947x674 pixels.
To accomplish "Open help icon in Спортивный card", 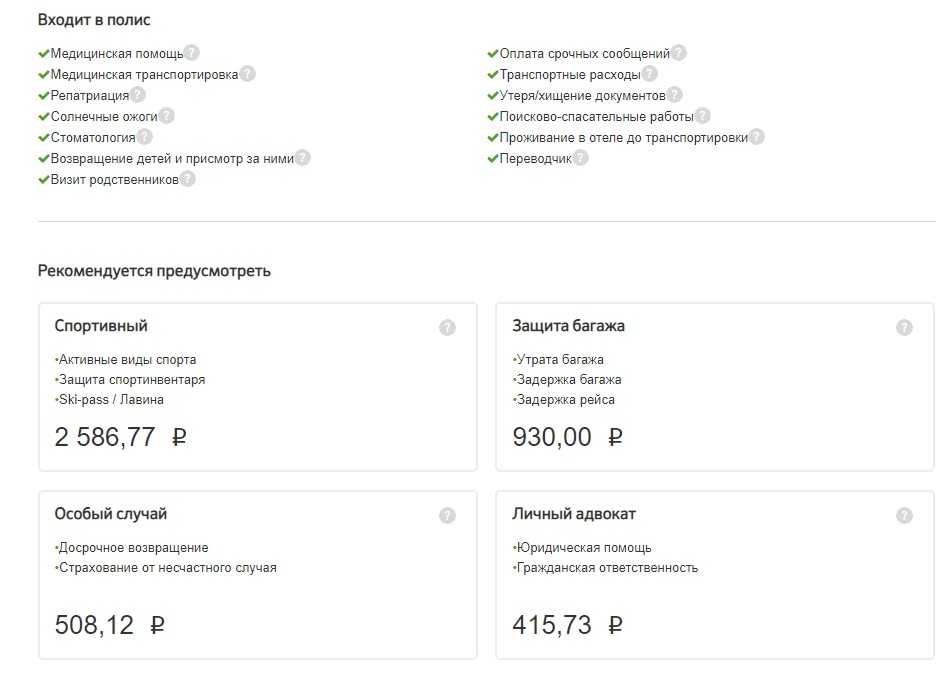I will pyautogui.click(x=447, y=327).
